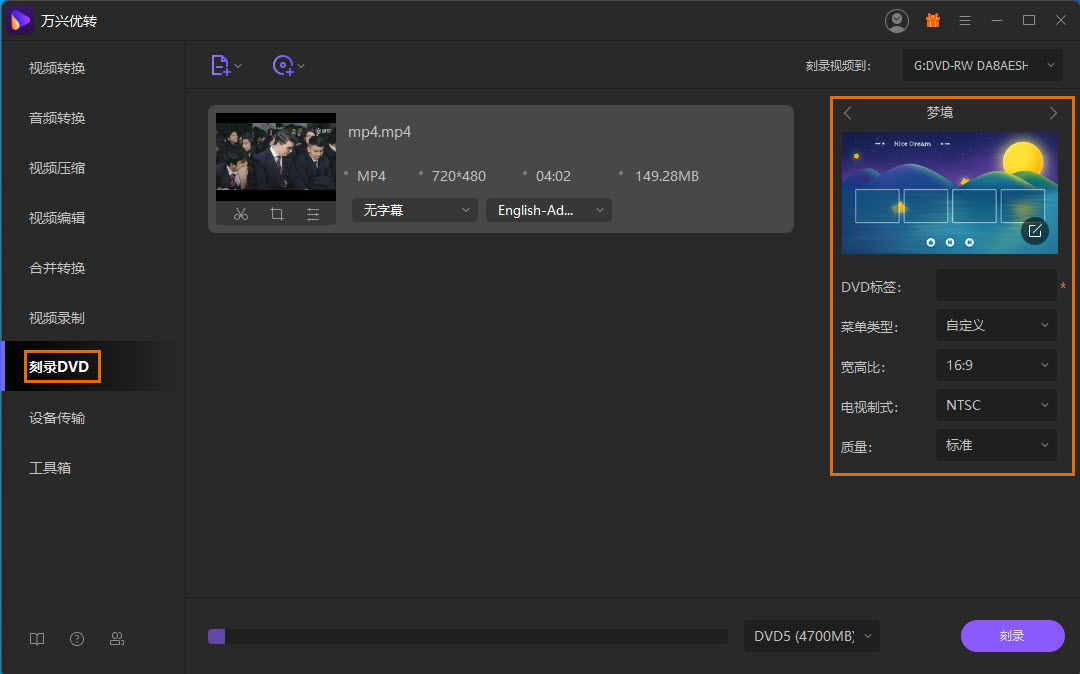Click the add file icon in the toolbar
1080x674 pixels.
pos(220,66)
